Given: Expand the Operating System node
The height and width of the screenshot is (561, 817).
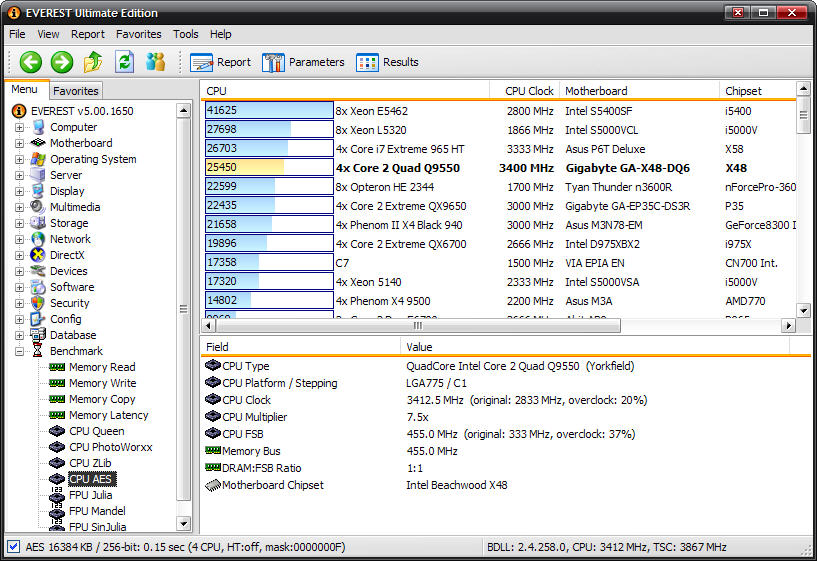Looking at the screenshot, I should point(19,159).
